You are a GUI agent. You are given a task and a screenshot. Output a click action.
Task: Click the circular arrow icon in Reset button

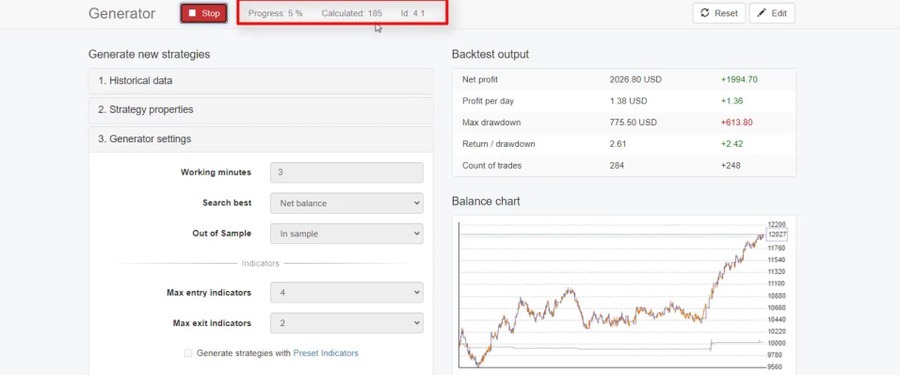[705, 13]
